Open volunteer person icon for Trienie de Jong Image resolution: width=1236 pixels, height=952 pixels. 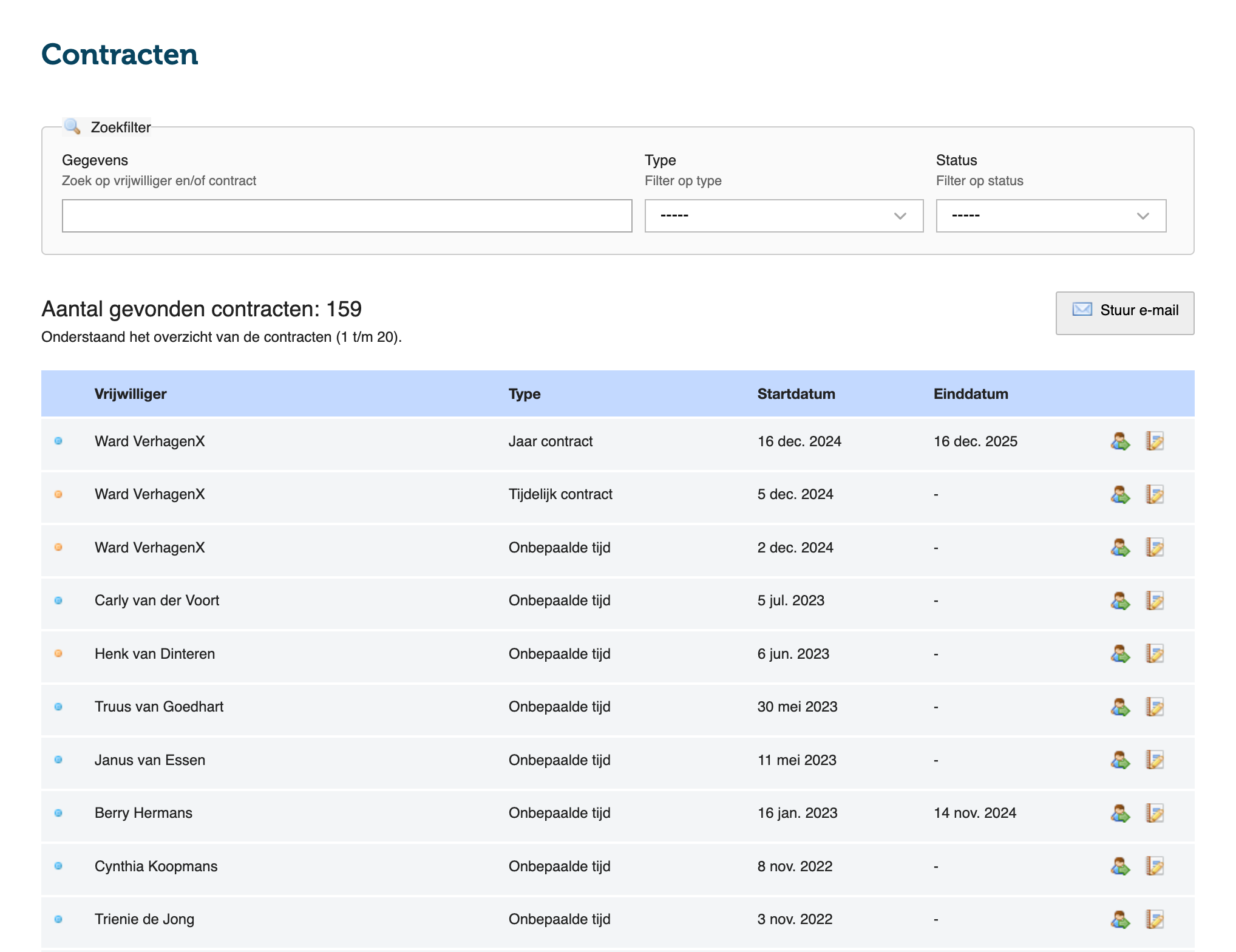1120,920
